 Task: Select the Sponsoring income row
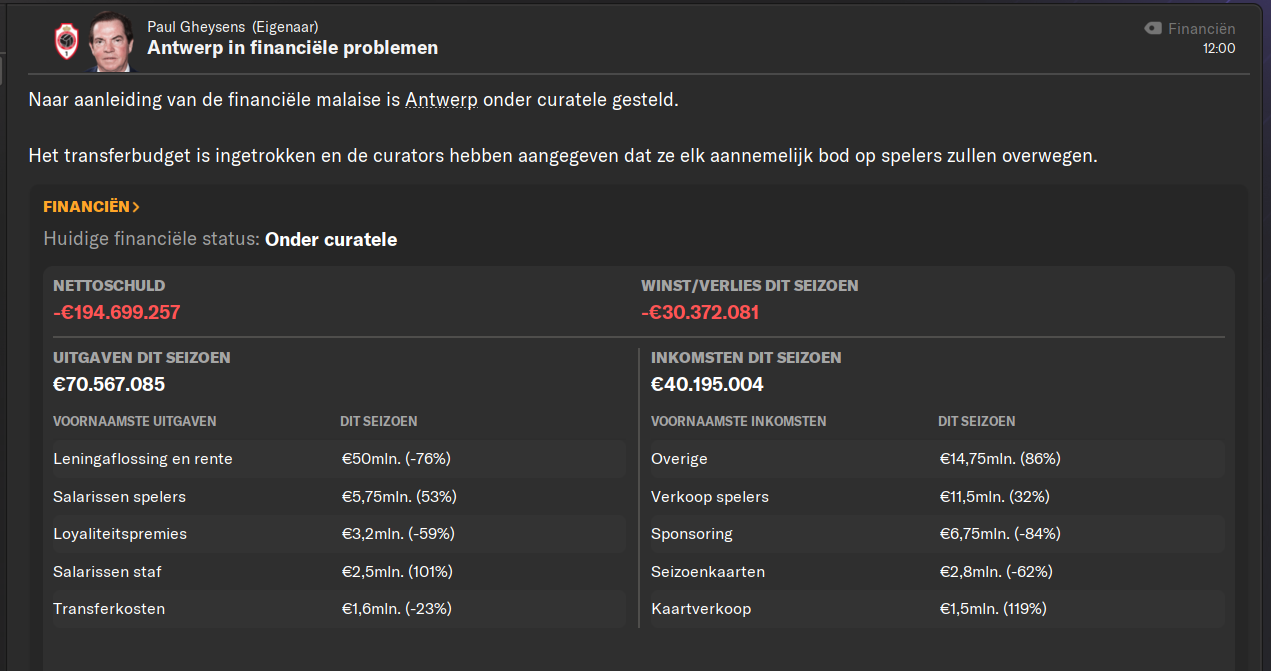pos(936,534)
